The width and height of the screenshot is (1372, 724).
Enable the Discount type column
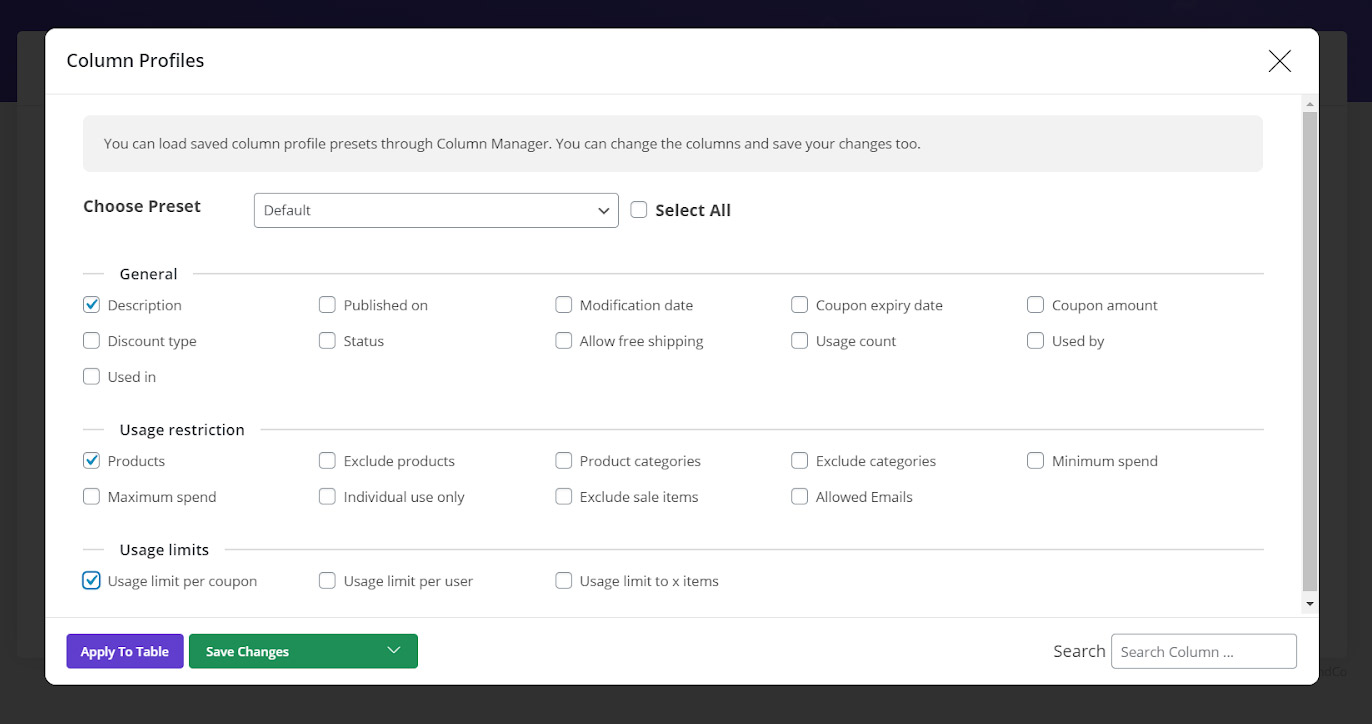[91, 341]
